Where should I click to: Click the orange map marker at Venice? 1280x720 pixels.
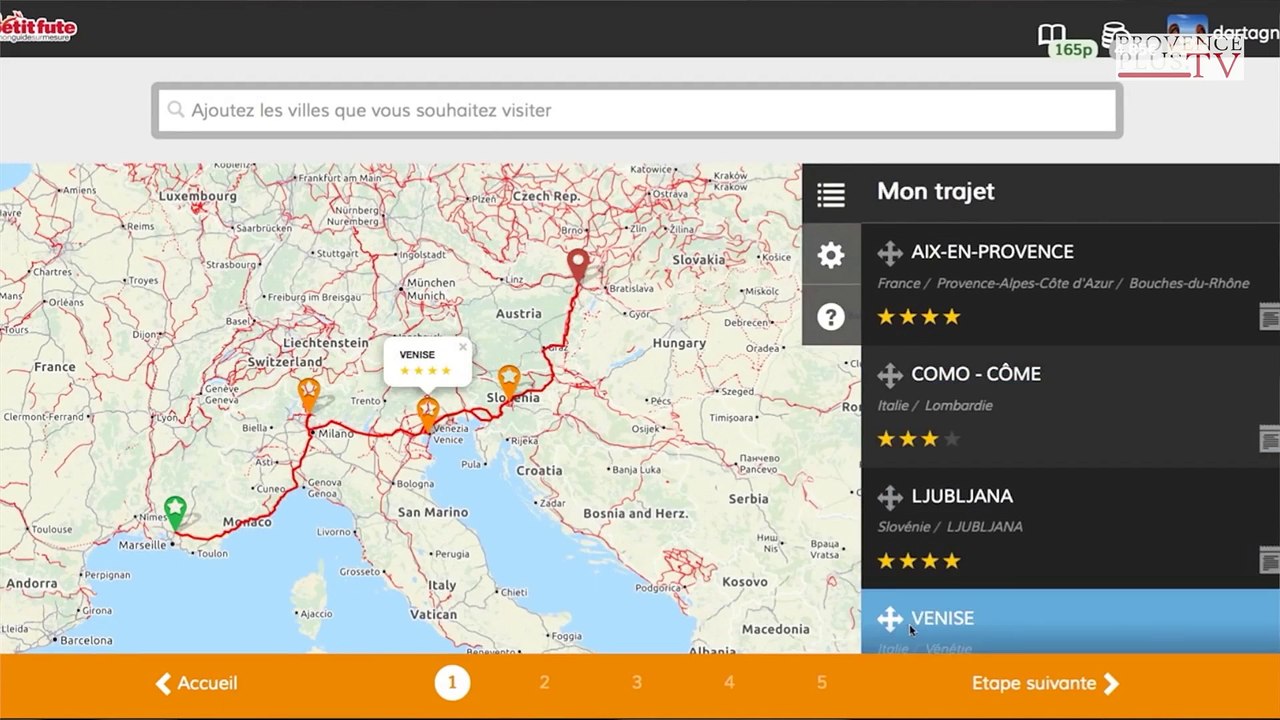coord(428,413)
